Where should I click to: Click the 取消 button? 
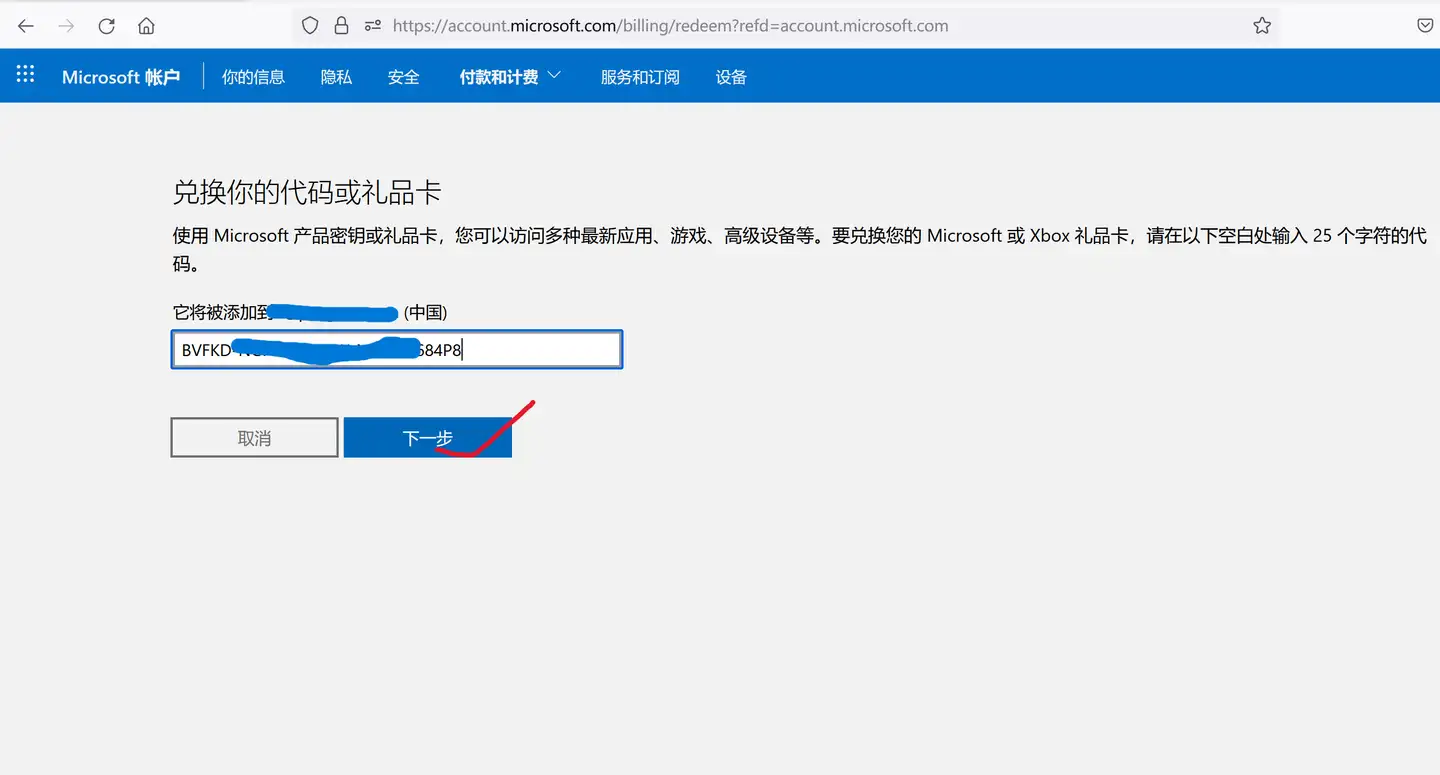pyautogui.click(x=254, y=438)
